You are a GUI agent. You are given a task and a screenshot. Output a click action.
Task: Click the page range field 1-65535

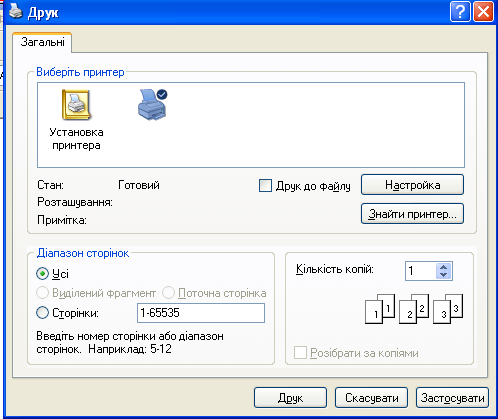(x=201, y=313)
